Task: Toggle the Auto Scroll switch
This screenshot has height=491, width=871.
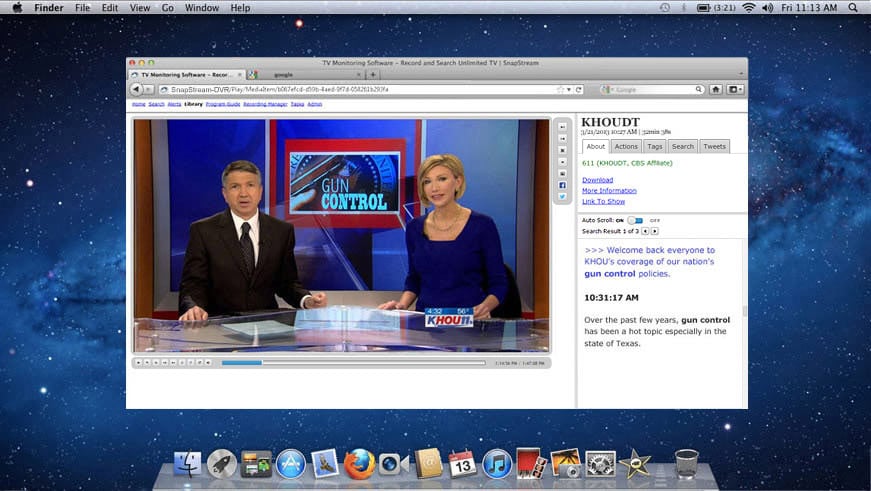Action: [634, 220]
